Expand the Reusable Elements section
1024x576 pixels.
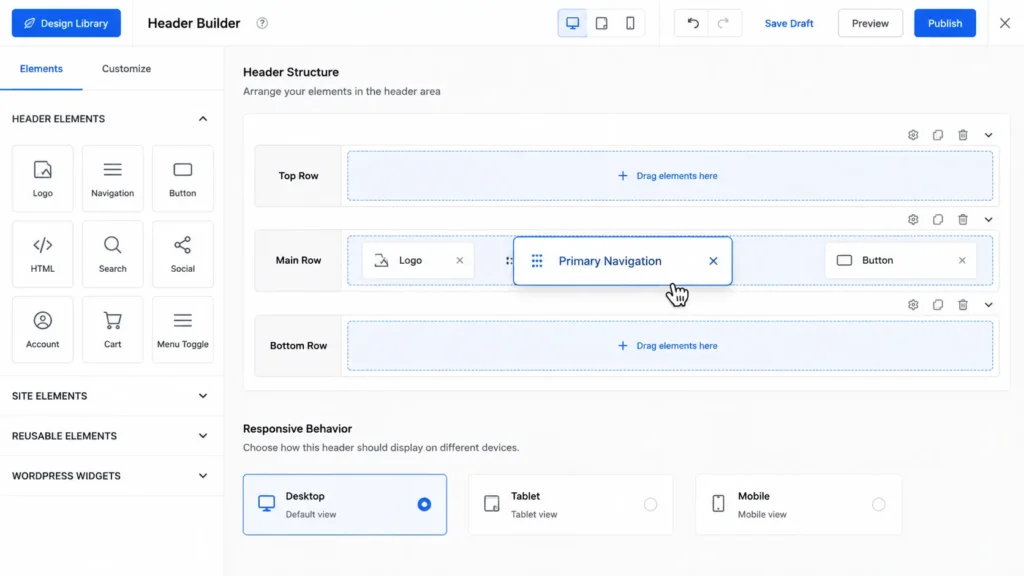tap(111, 436)
